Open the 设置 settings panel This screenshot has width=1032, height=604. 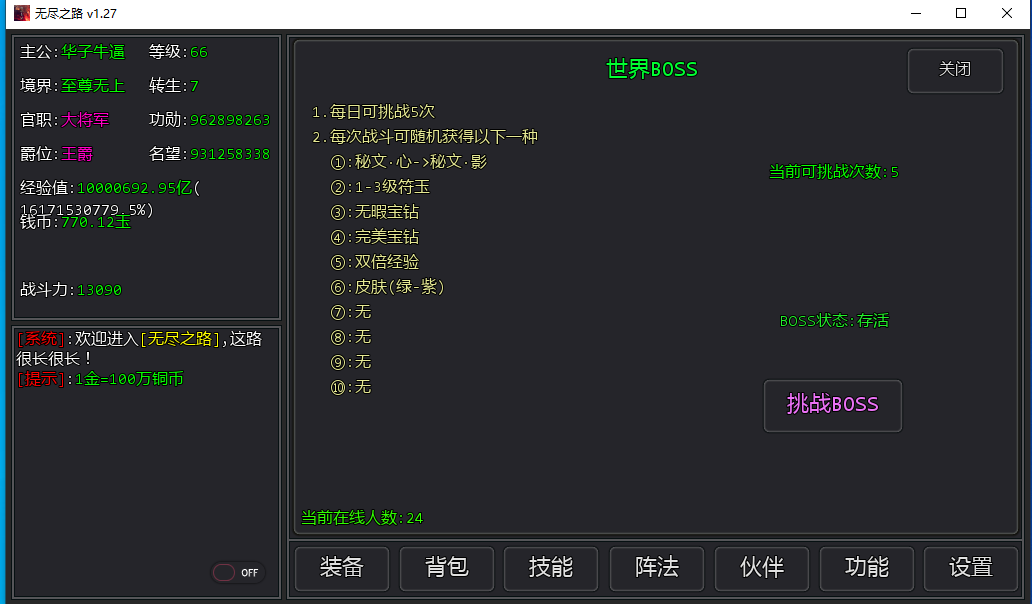[x=970, y=568]
